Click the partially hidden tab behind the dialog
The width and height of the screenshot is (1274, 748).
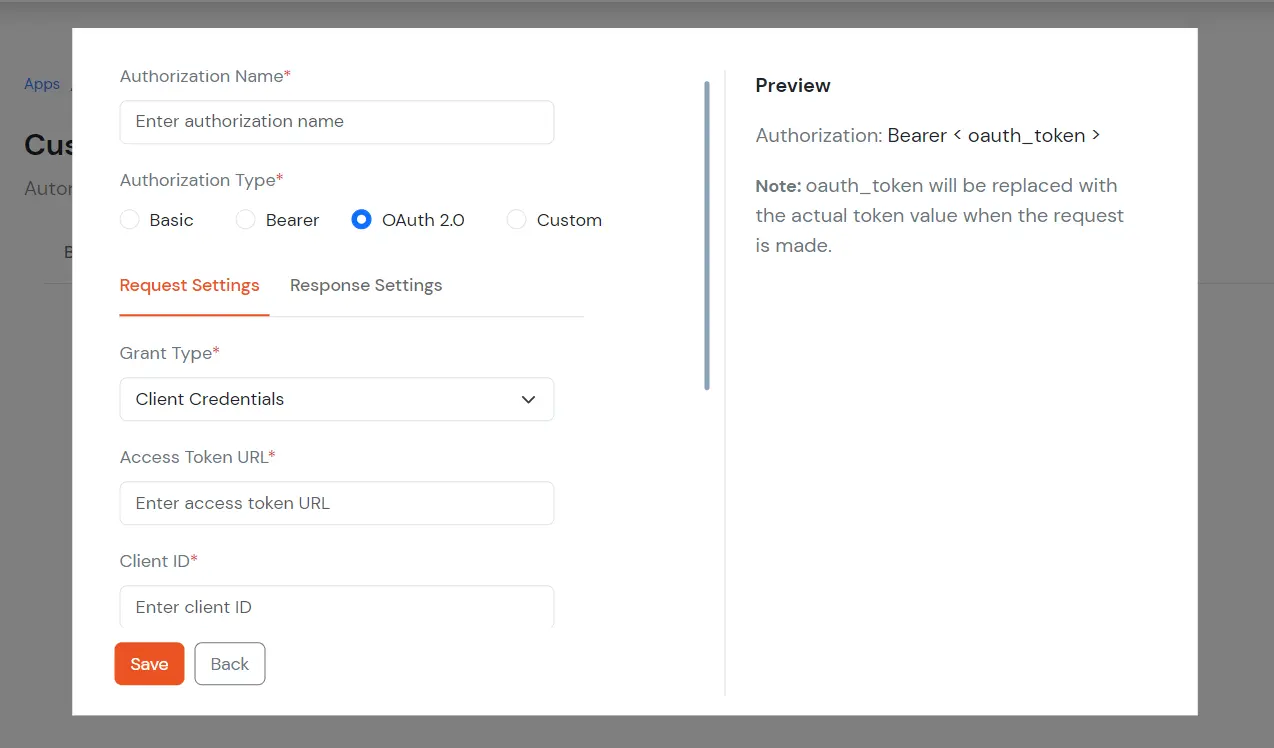point(70,252)
